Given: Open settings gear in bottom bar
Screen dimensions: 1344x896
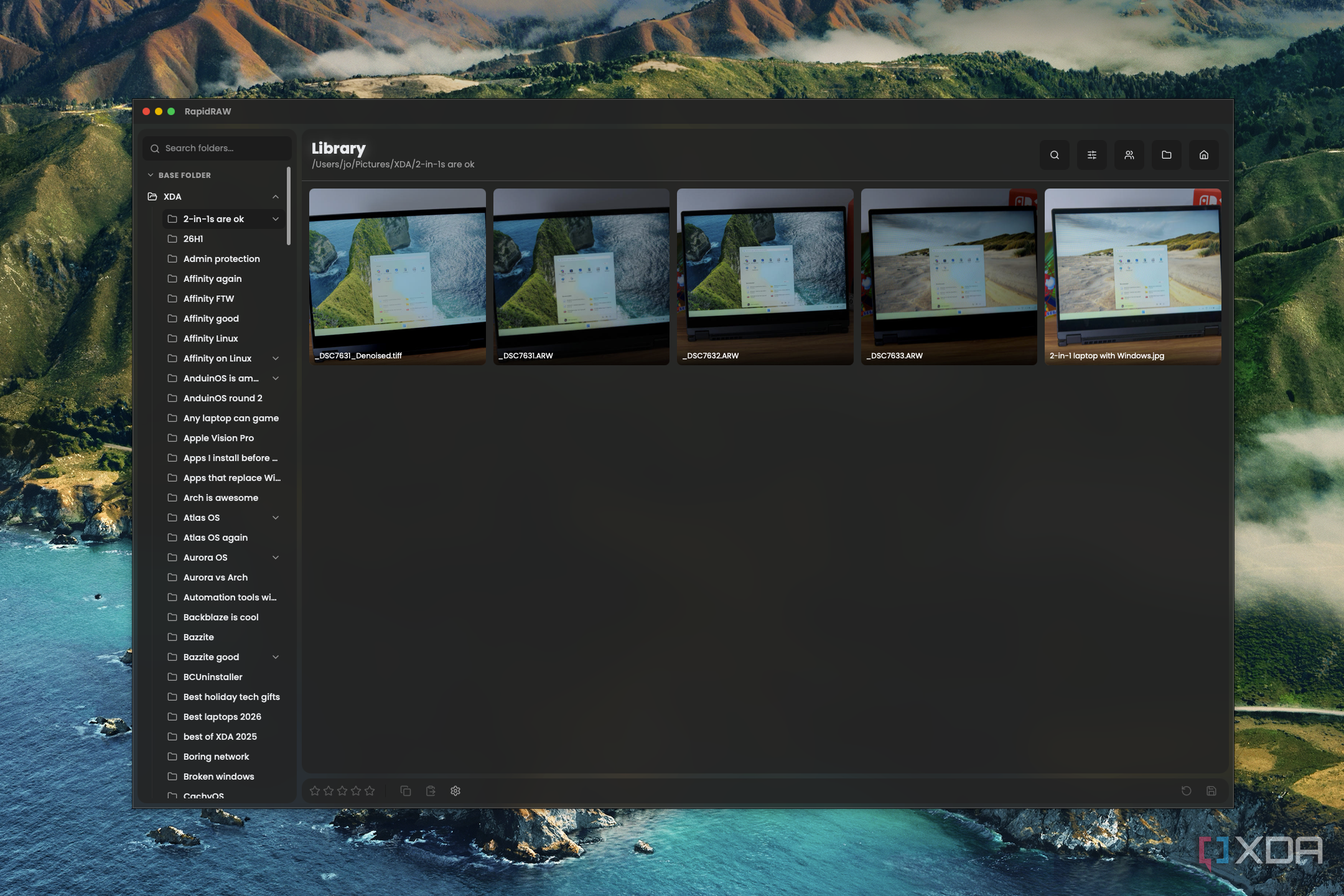Looking at the screenshot, I should (455, 791).
